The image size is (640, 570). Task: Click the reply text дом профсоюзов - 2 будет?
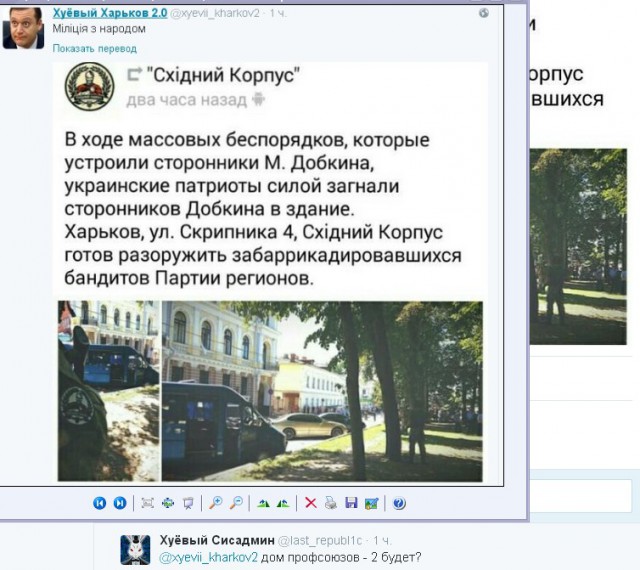click(341, 557)
